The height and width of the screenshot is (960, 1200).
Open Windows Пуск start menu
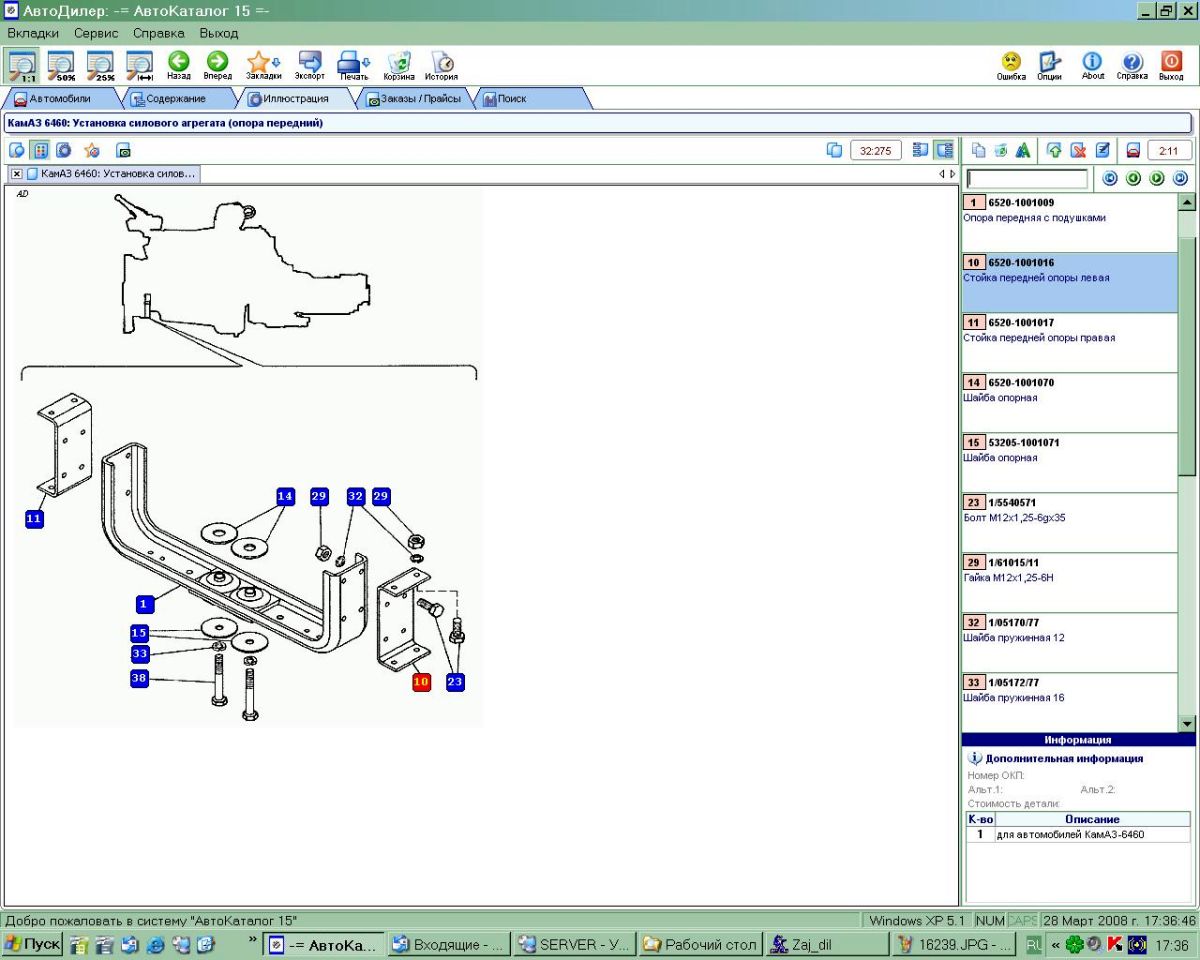32,944
